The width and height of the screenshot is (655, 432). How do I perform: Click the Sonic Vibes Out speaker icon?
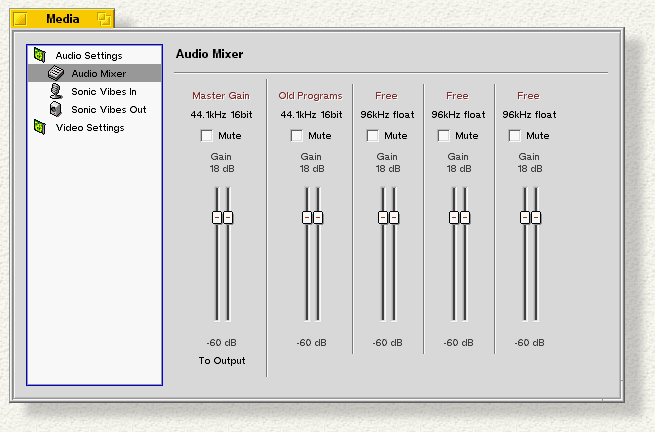[x=57, y=109]
